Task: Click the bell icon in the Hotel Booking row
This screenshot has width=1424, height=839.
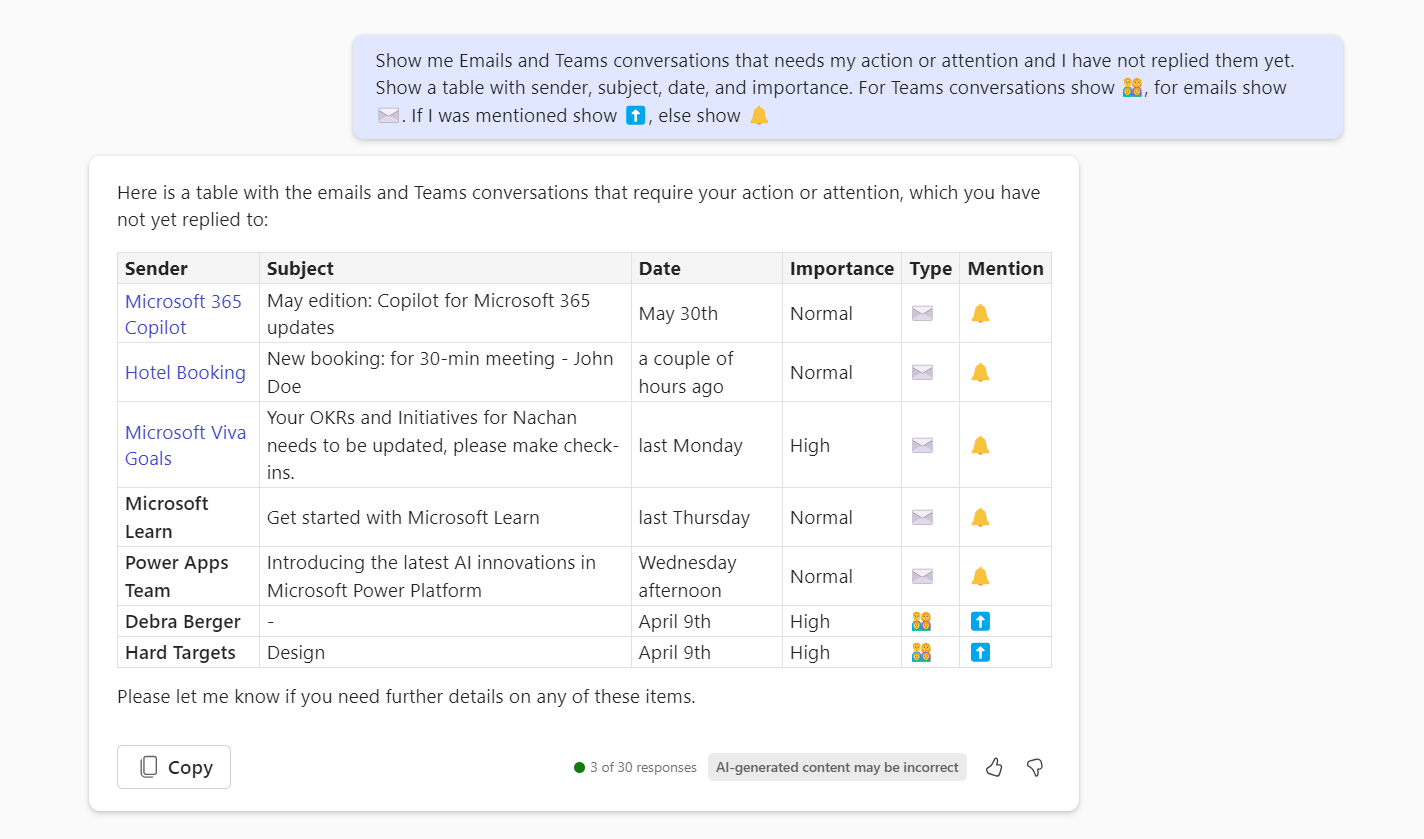Action: 980,373
